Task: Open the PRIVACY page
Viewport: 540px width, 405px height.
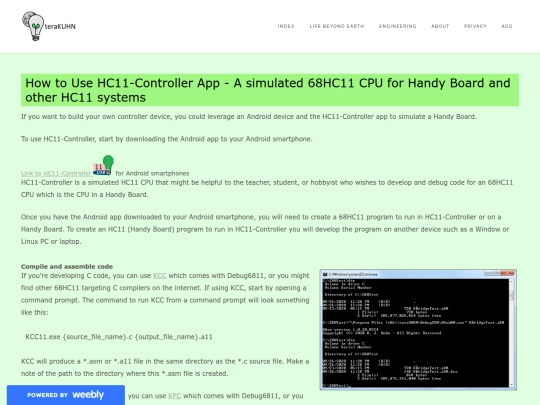Action: coord(475,26)
